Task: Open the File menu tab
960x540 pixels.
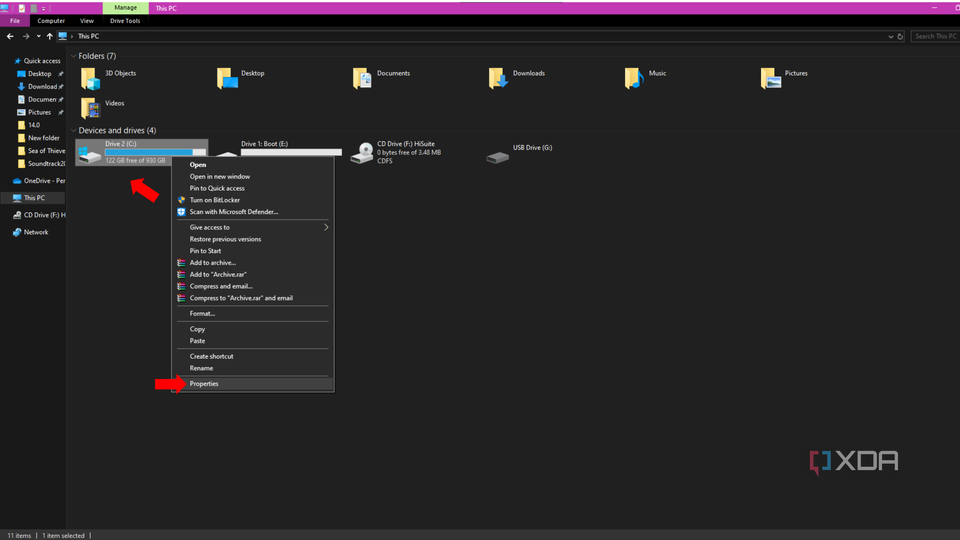Action: (15, 21)
